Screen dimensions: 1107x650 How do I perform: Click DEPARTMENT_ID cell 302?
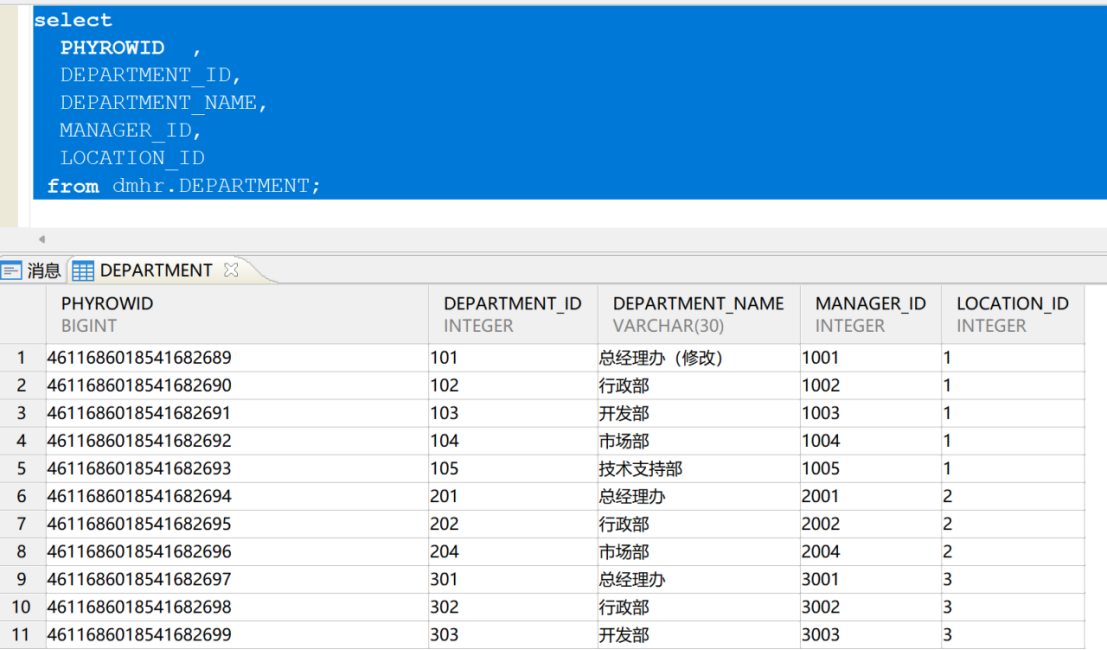(513, 607)
